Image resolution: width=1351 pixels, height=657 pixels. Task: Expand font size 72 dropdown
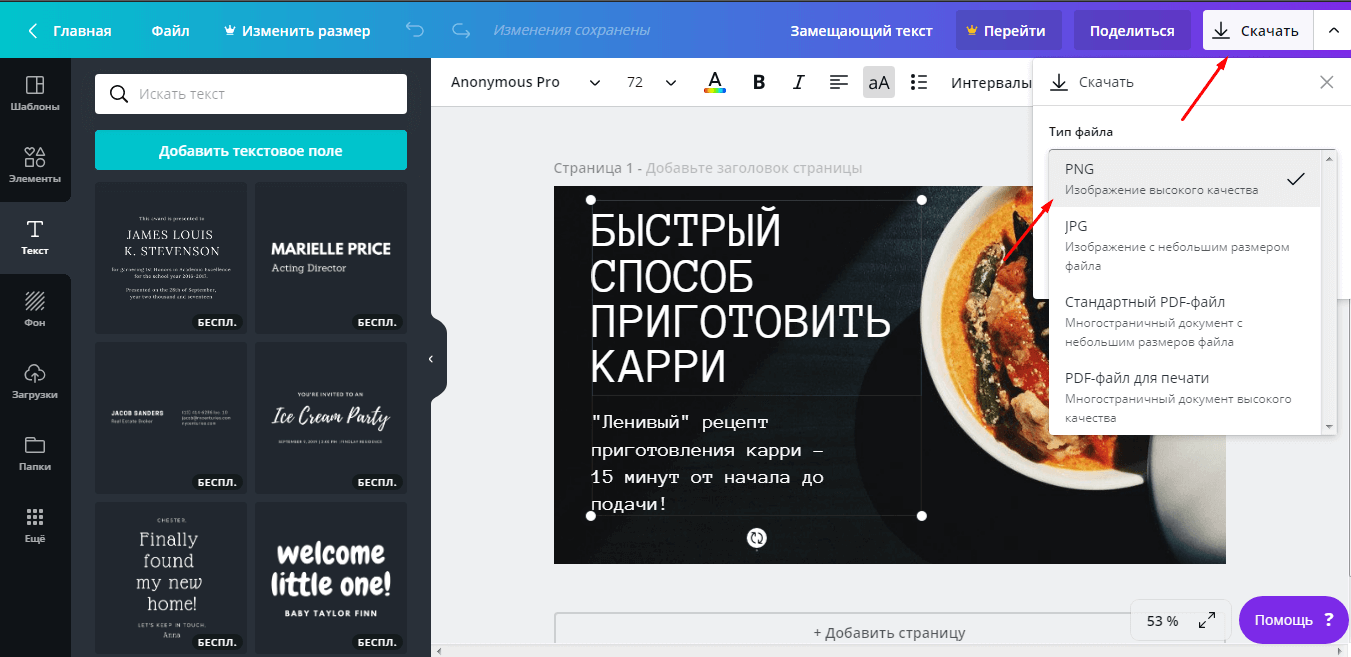[x=651, y=82]
